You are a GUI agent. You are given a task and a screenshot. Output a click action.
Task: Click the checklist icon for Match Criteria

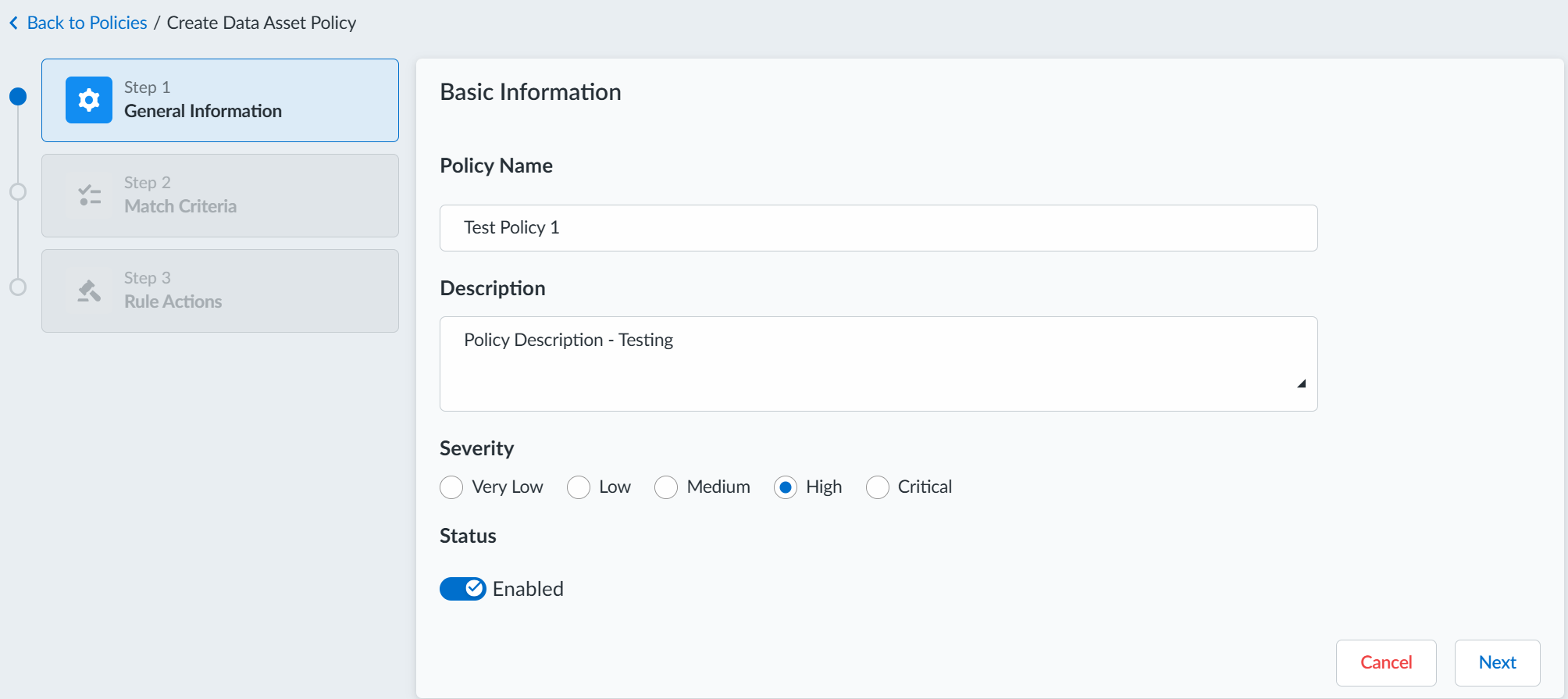point(89,195)
